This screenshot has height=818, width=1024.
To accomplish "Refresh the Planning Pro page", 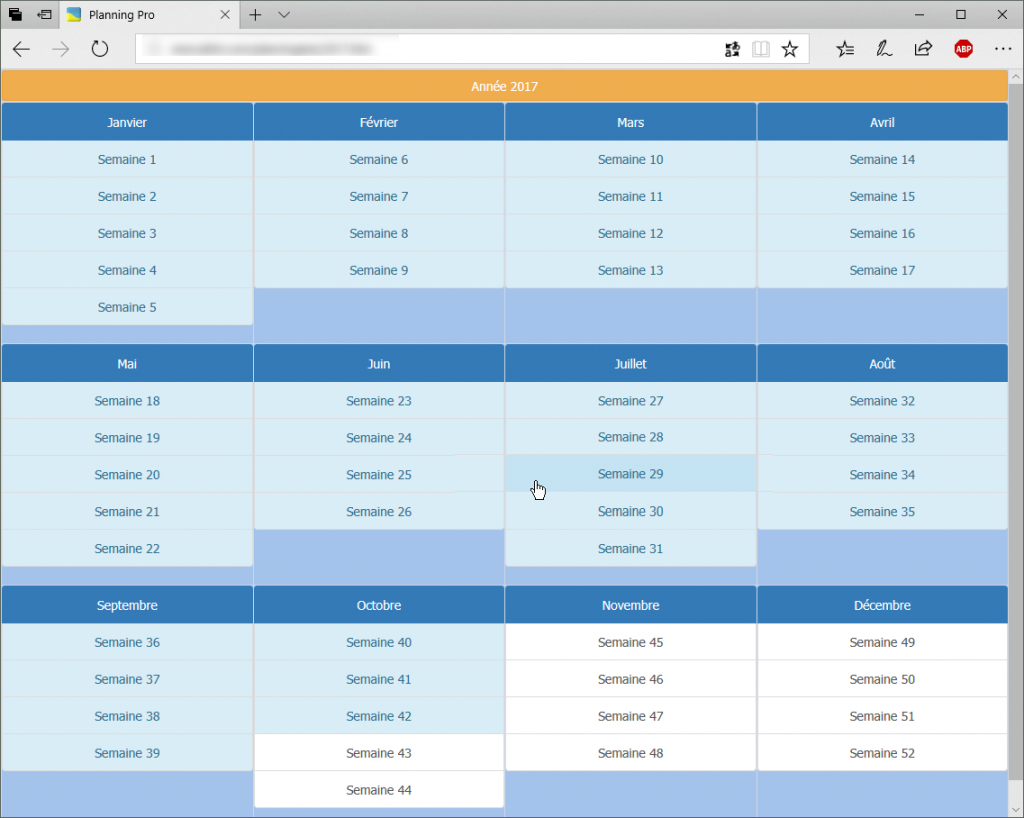I will [x=99, y=47].
